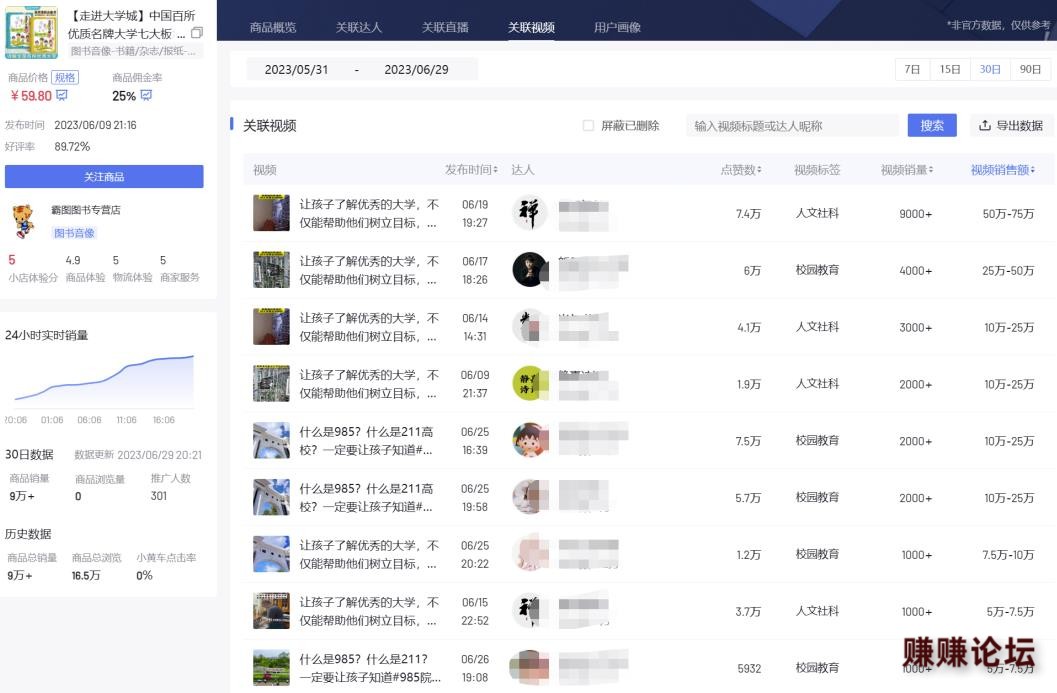The width and height of the screenshot is (1057, 693).
Task: Open thumbnail of 06/19 19:27 video
Action: [271, 213]
